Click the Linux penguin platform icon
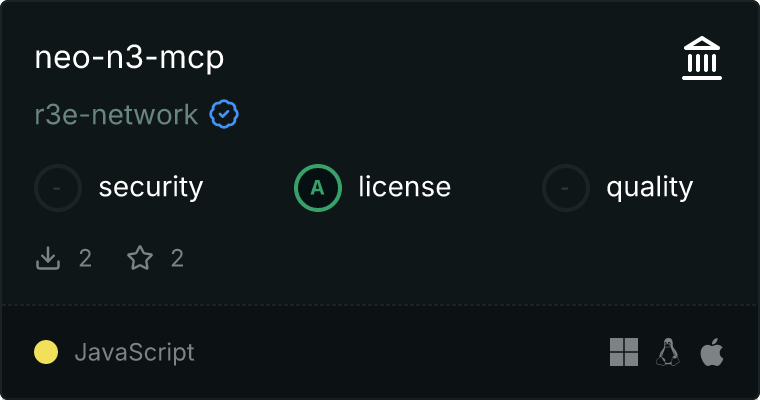The width and height of the screenshot is (760, 400). pos(668,352)
